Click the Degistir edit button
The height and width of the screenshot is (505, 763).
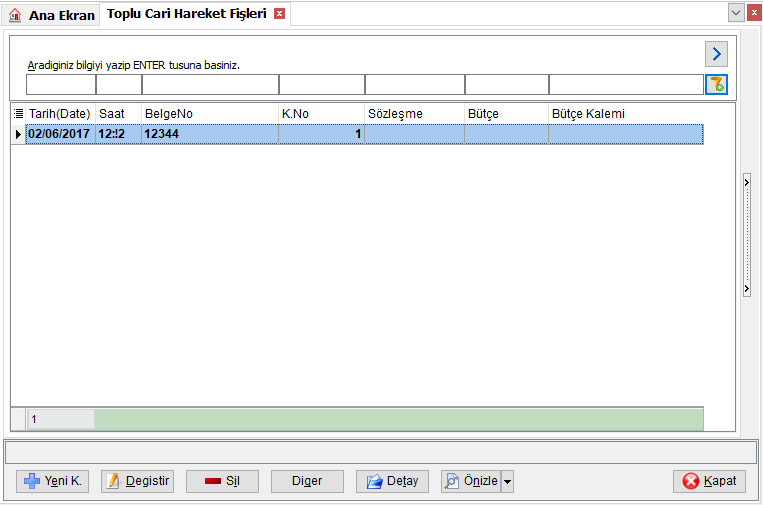tap(137, 481)
